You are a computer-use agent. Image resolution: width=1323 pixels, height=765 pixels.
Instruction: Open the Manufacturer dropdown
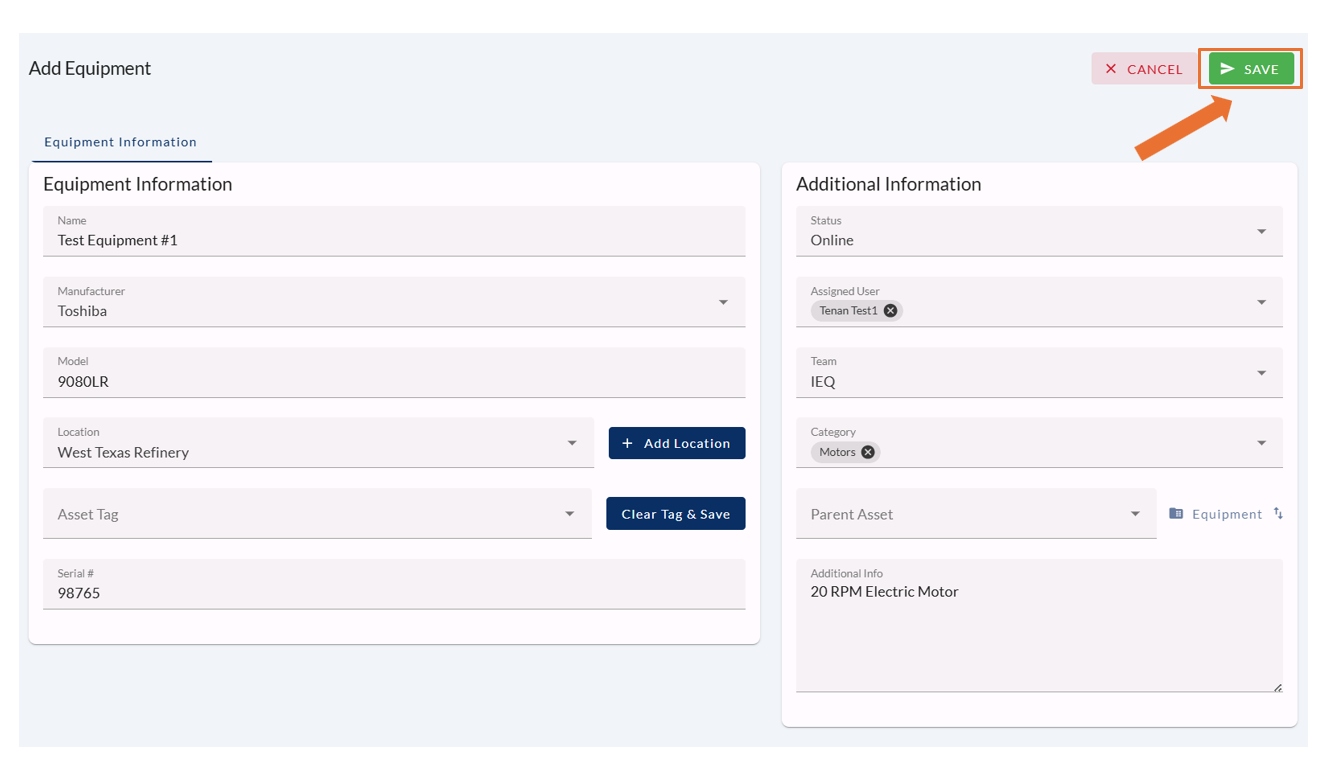pyautogui.click(x=723, y=302)
